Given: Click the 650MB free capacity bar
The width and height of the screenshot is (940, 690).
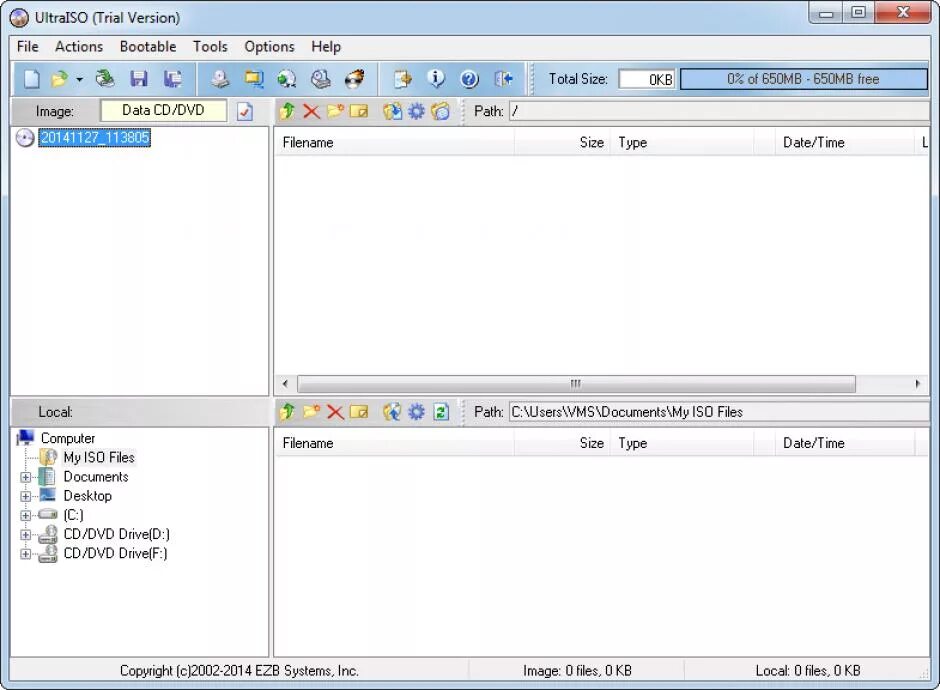Looking at the screenshot, I should point(803,79).
